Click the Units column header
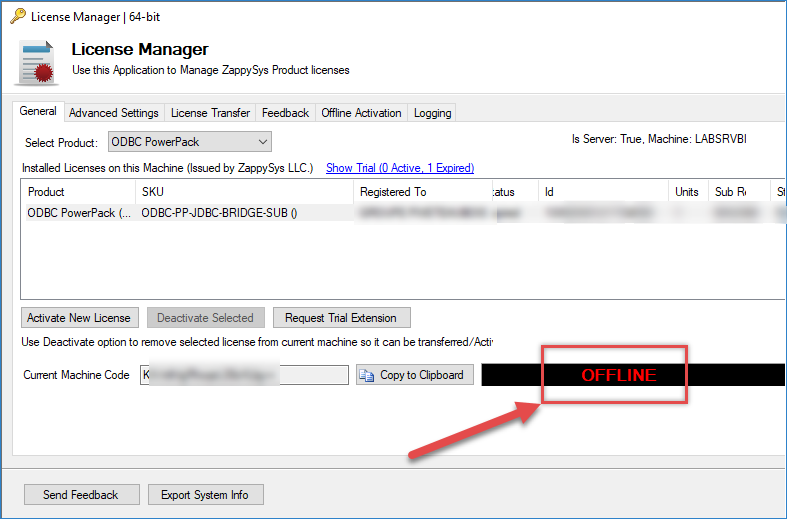Image resolution: width=787 pixels, height=519 pixels. 688,192
